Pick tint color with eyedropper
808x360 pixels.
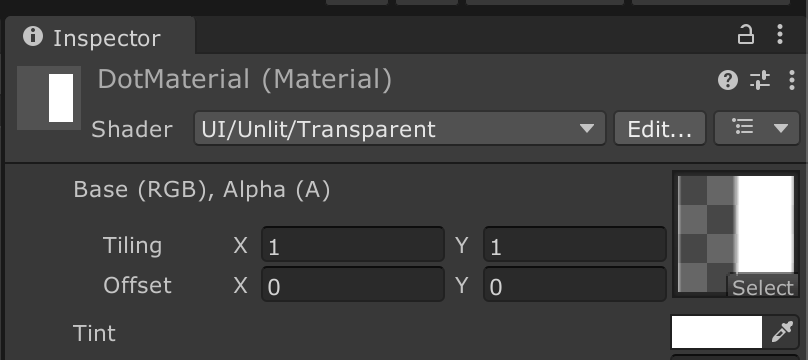(781, 332)
